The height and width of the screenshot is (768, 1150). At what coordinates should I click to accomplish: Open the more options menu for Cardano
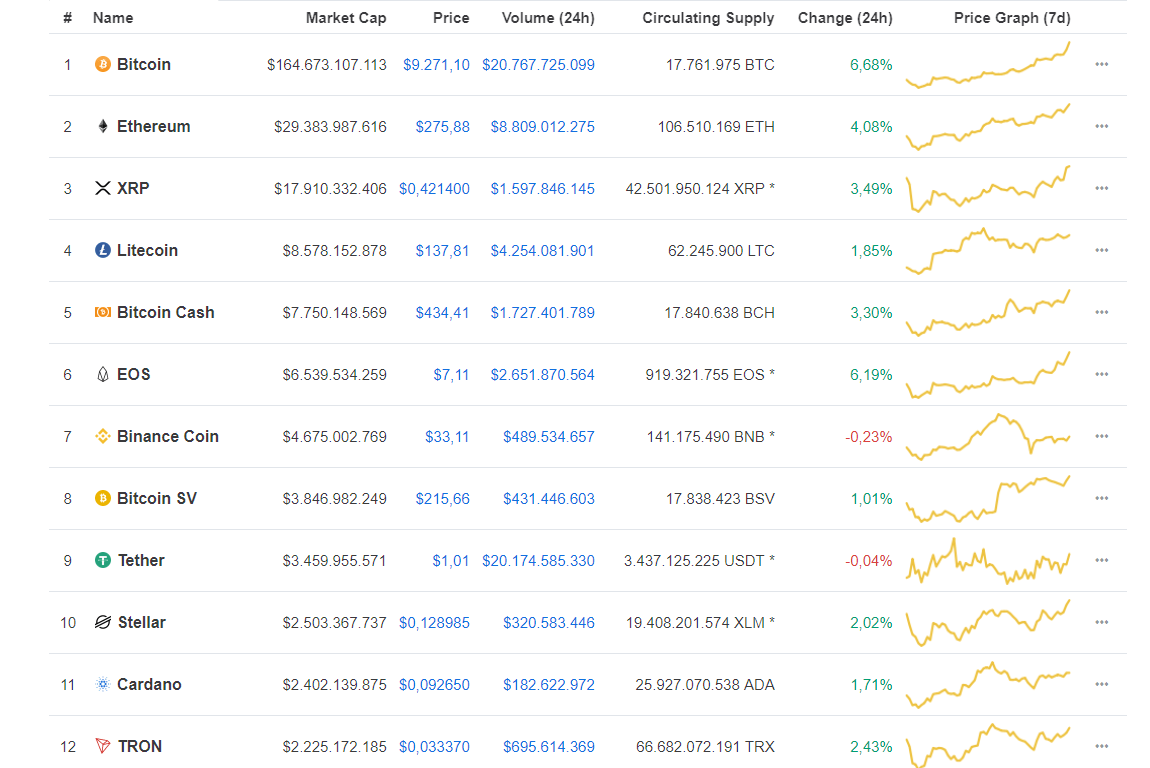[x=1102, y=684]
